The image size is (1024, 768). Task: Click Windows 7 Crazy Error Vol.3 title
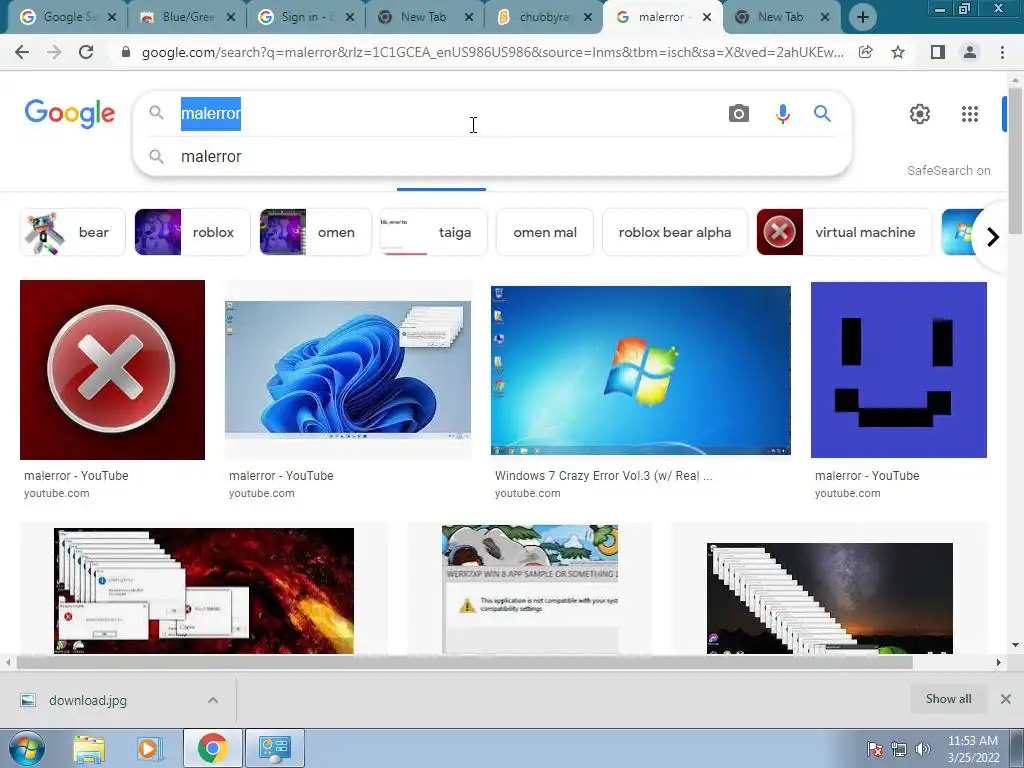coord(603,475)
